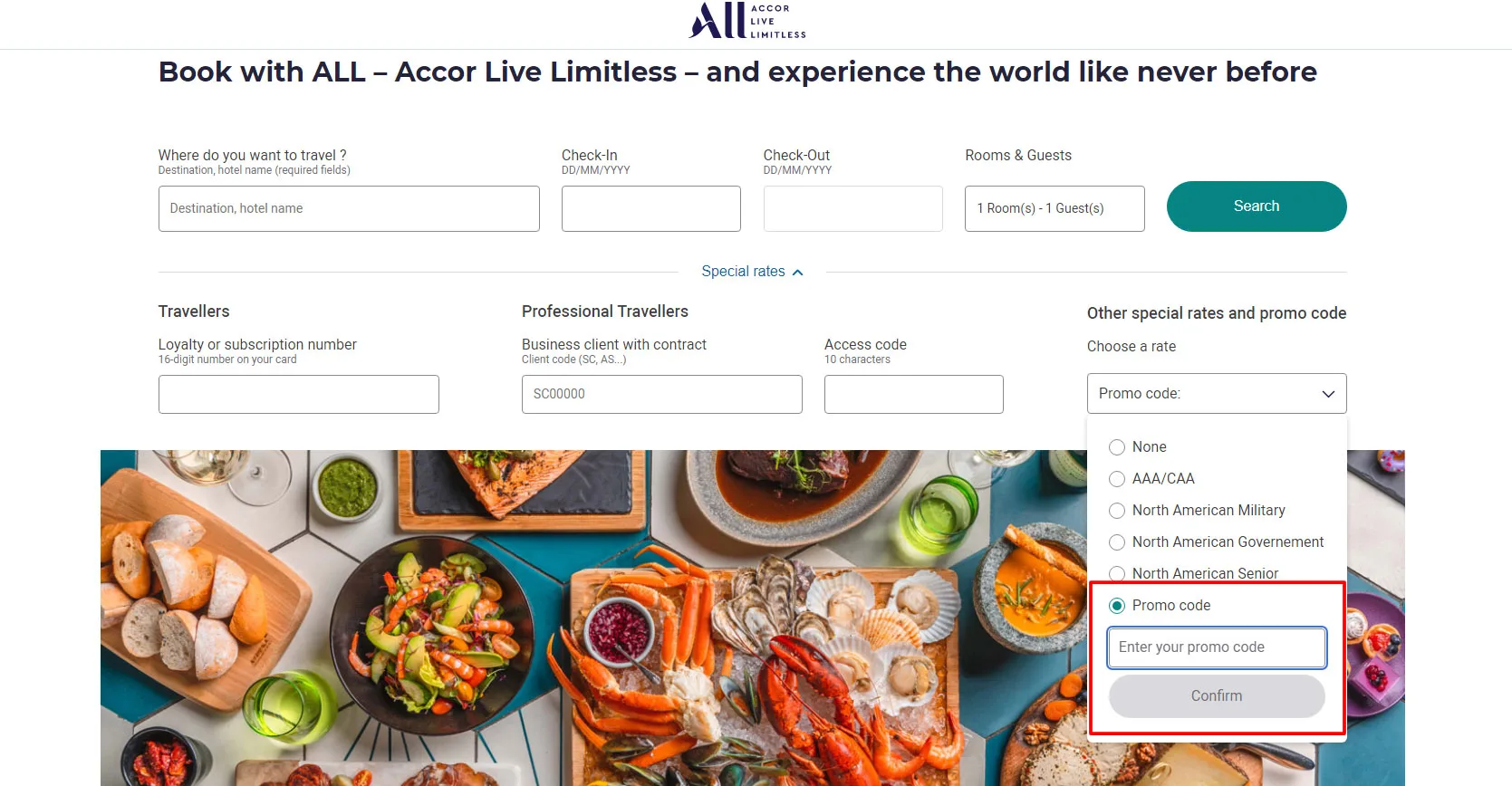Viewport: 1512px width, 786px height.
Task: Focus the Business client code field
Action: [661, 395]
